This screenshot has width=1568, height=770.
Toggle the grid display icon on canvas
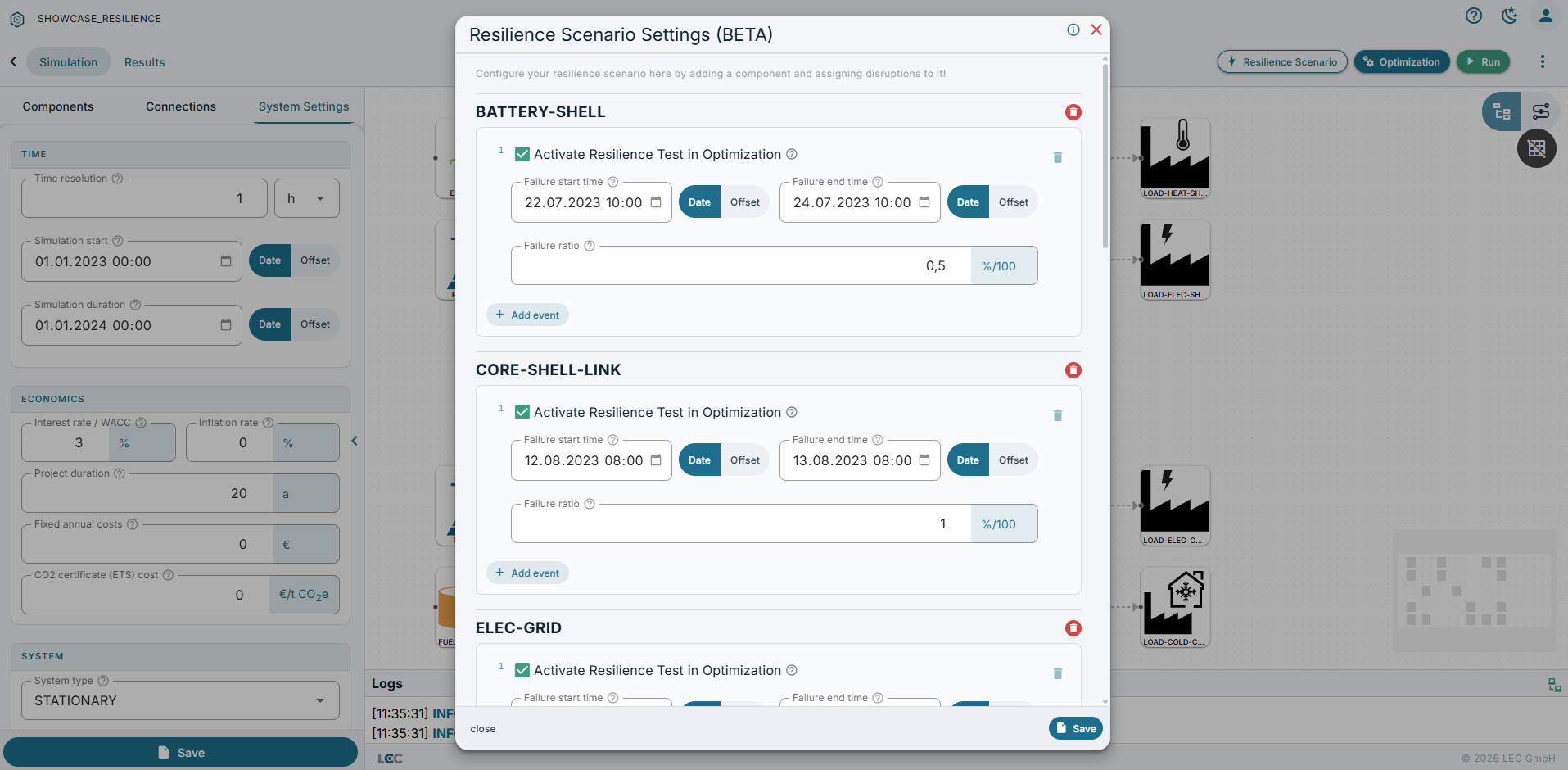pyautogui.click(x=1536, y=148)
